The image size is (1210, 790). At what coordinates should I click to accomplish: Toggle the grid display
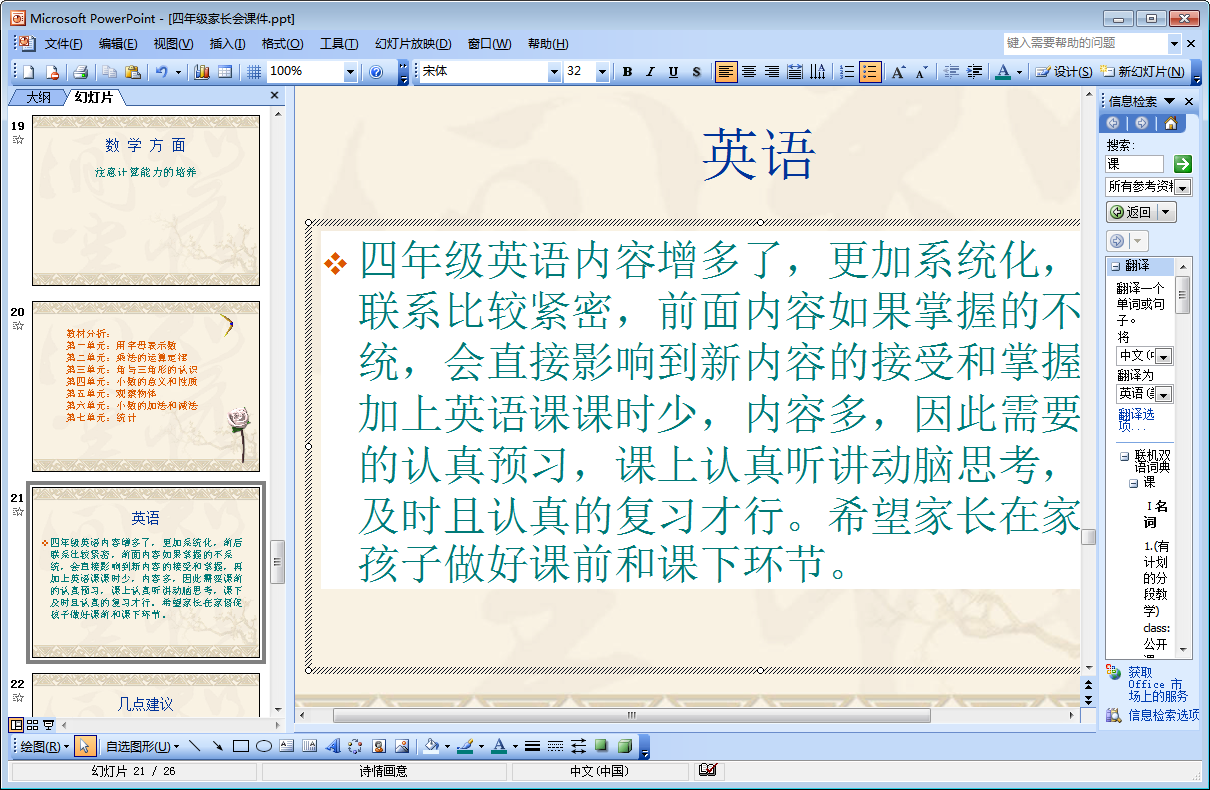254,72
